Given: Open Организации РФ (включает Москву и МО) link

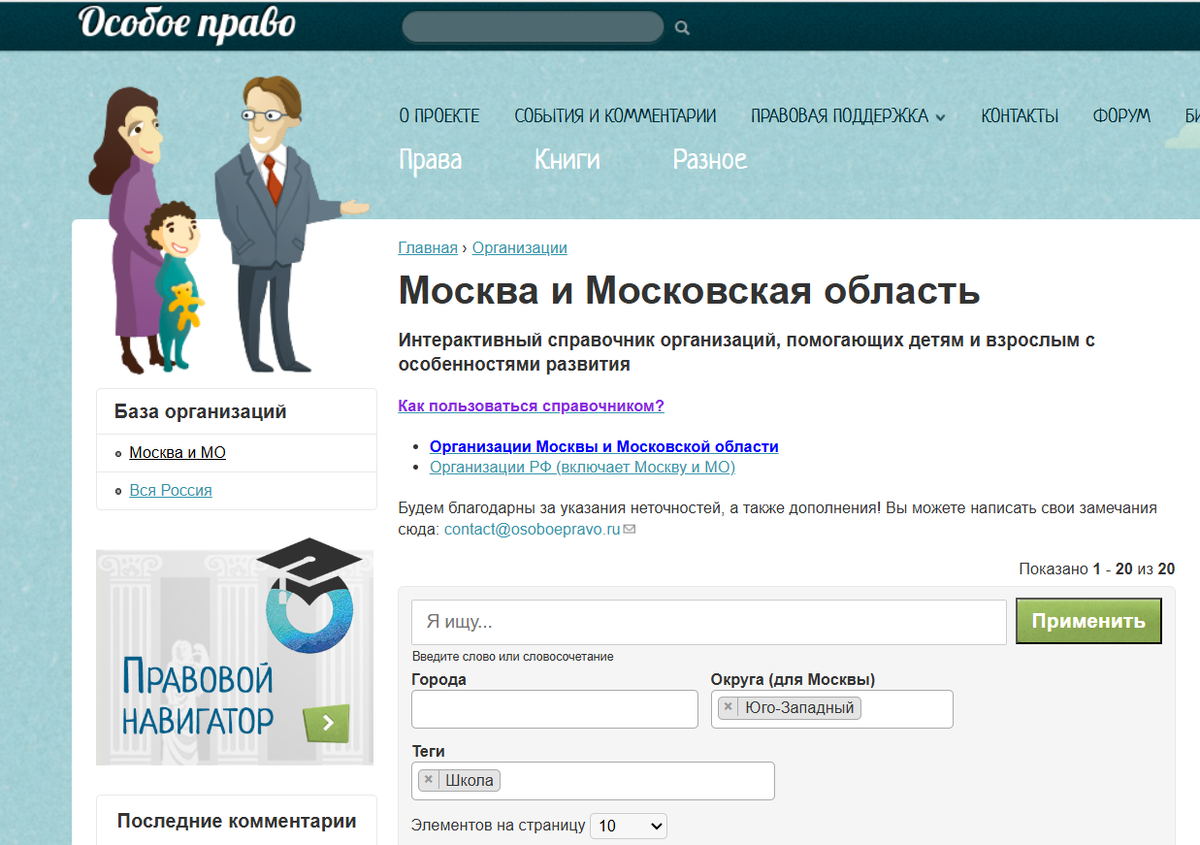Looking at the screenshot, I should (x=582, y=467).
